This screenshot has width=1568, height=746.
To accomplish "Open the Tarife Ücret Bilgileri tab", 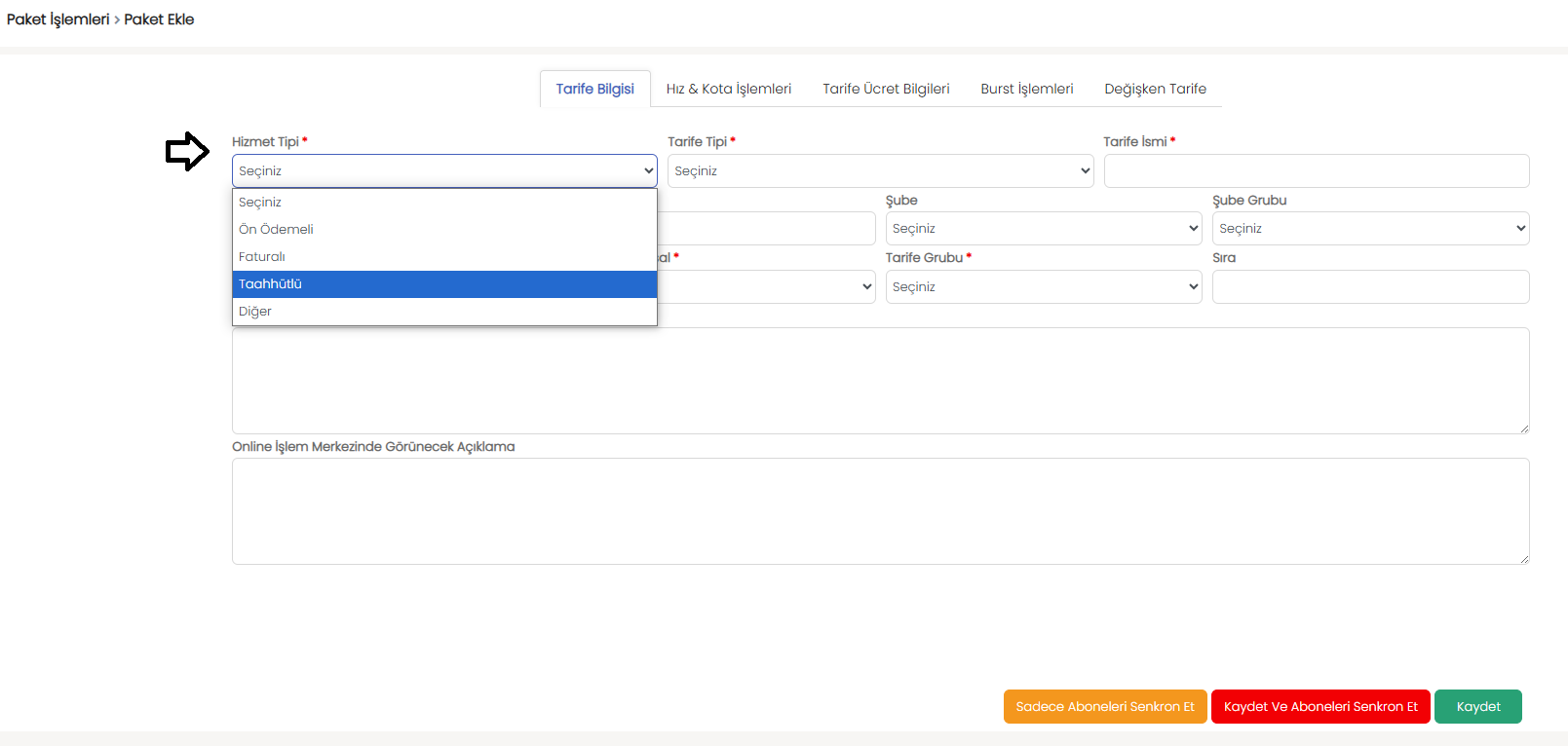I will tap(886, 89).
